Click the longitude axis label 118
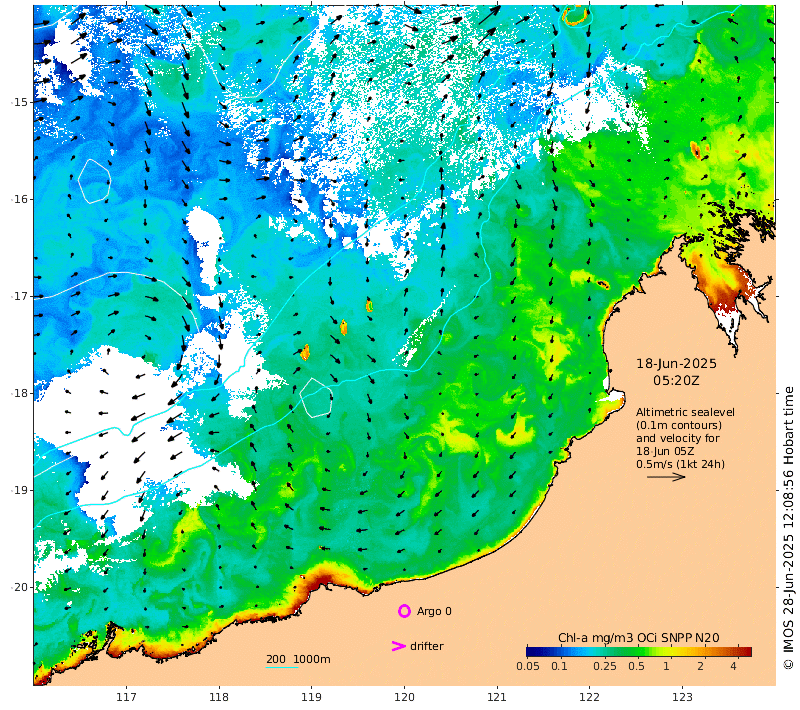The image size is (800, 710). (219, 697)
